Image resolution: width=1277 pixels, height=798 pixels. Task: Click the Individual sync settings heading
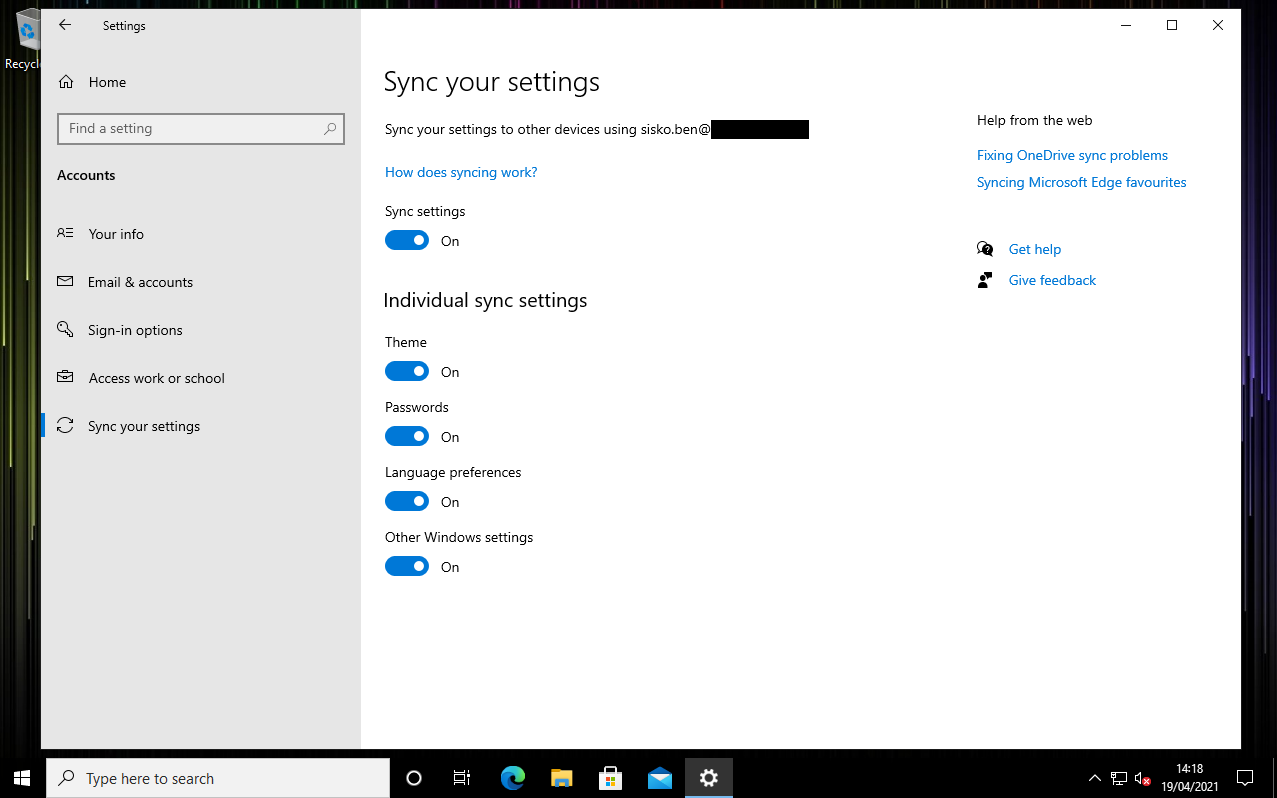coord(485,300)
